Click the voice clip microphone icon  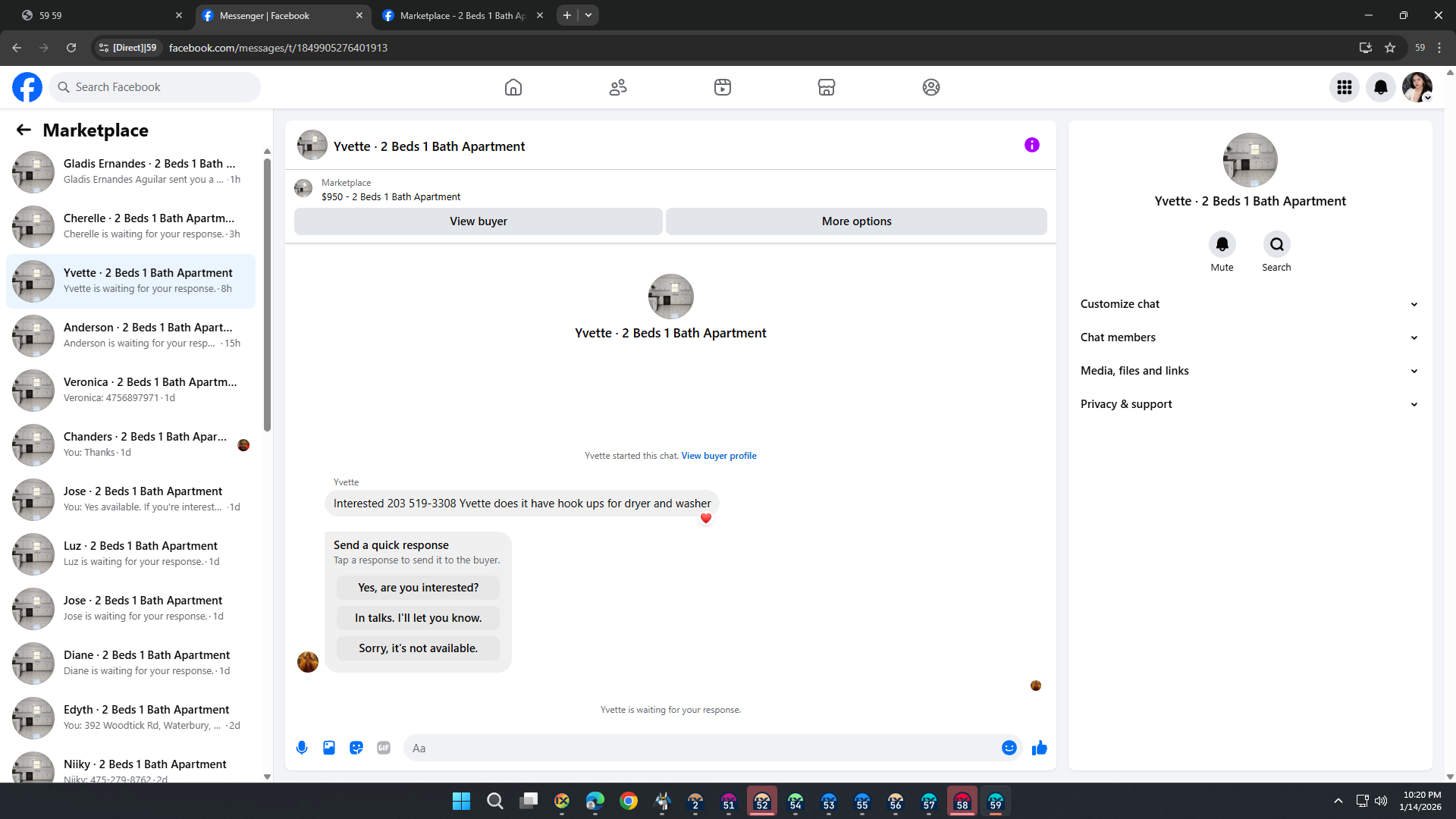302,748
